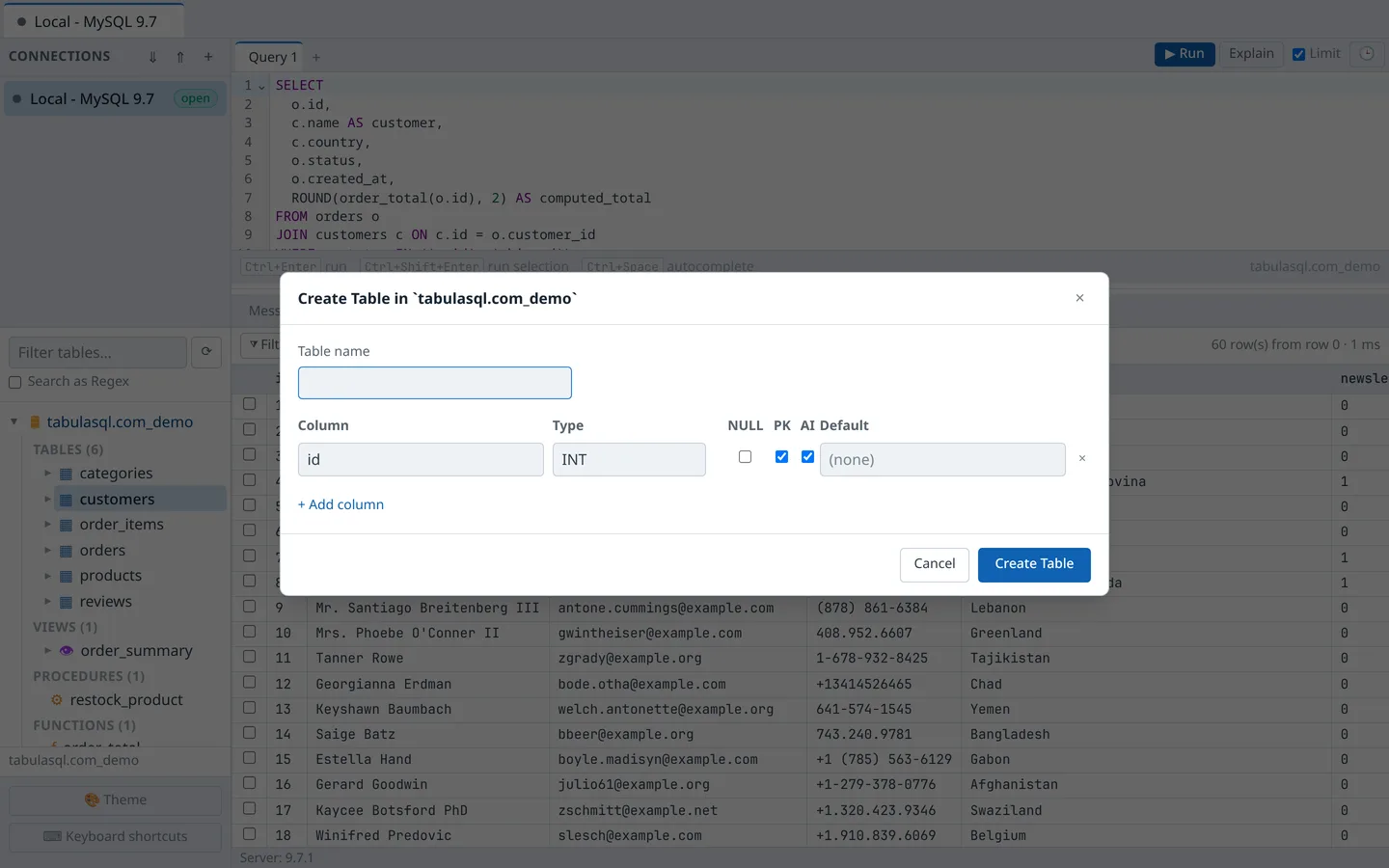Click the VIEWS (1) section header

tap(65, 627)
